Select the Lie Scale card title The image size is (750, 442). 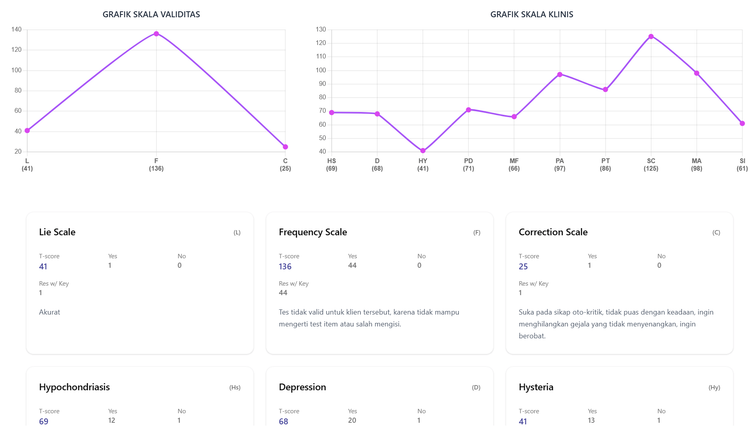(57, 232)
